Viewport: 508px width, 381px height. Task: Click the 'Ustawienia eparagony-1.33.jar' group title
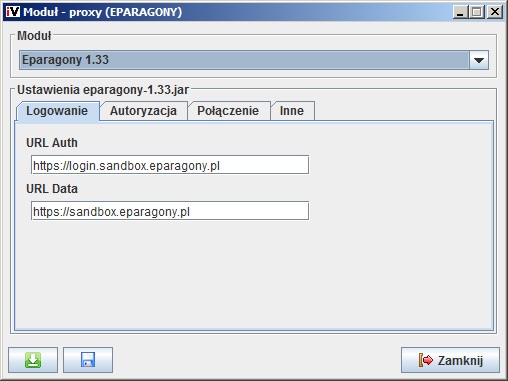103,90
